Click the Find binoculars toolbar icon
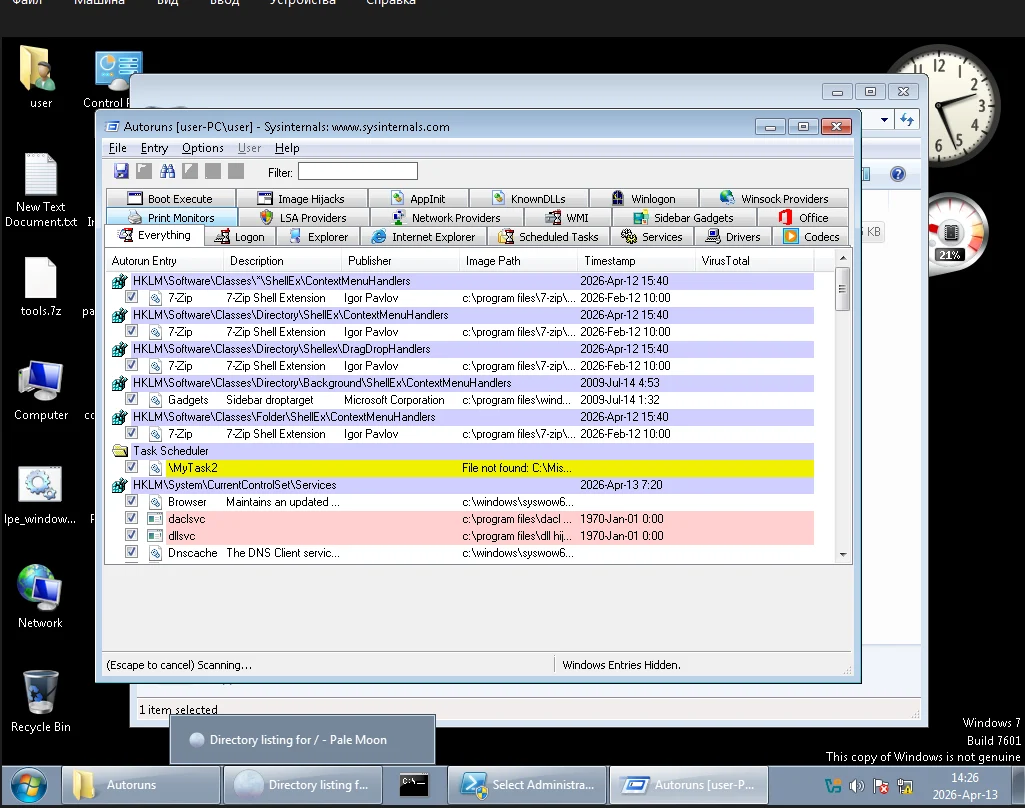Viewport: 1025px width, 808px height. click(167, 171)
